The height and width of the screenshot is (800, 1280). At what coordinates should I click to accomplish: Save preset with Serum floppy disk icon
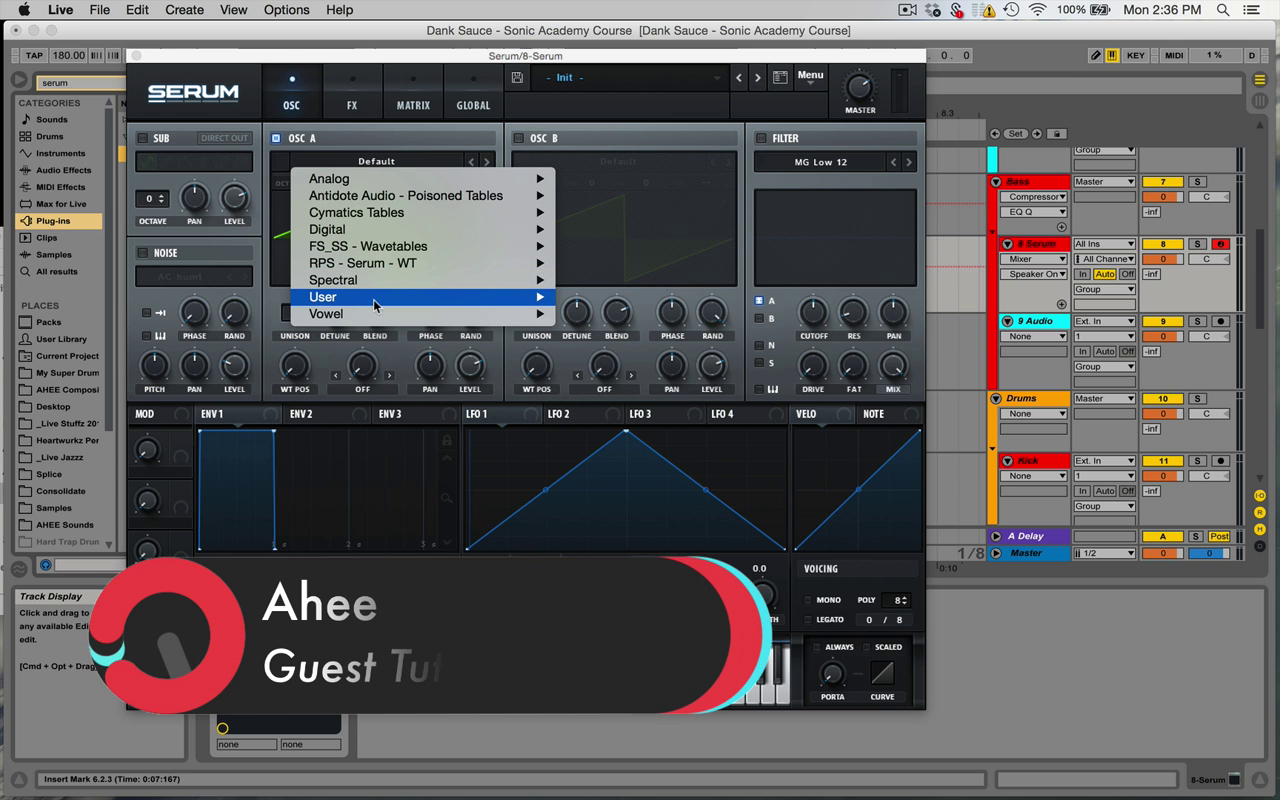coord(517,78)
